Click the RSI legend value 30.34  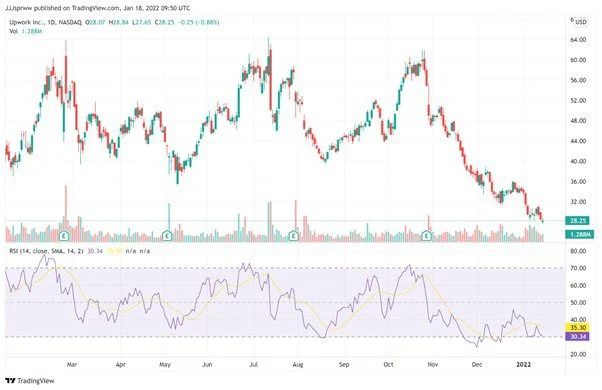(95, 251)
